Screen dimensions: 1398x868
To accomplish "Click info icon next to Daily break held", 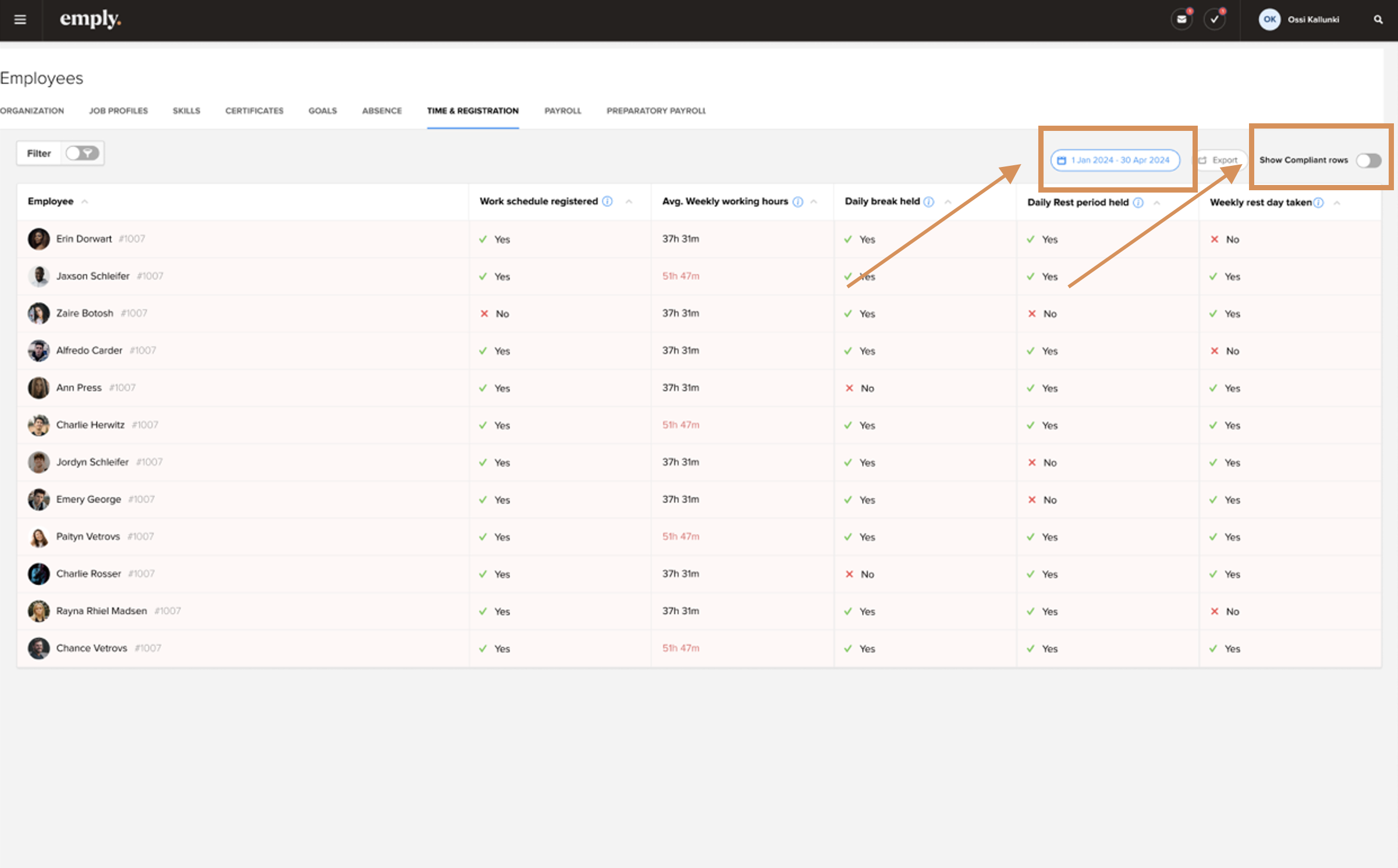I will (x=929, y=202).
